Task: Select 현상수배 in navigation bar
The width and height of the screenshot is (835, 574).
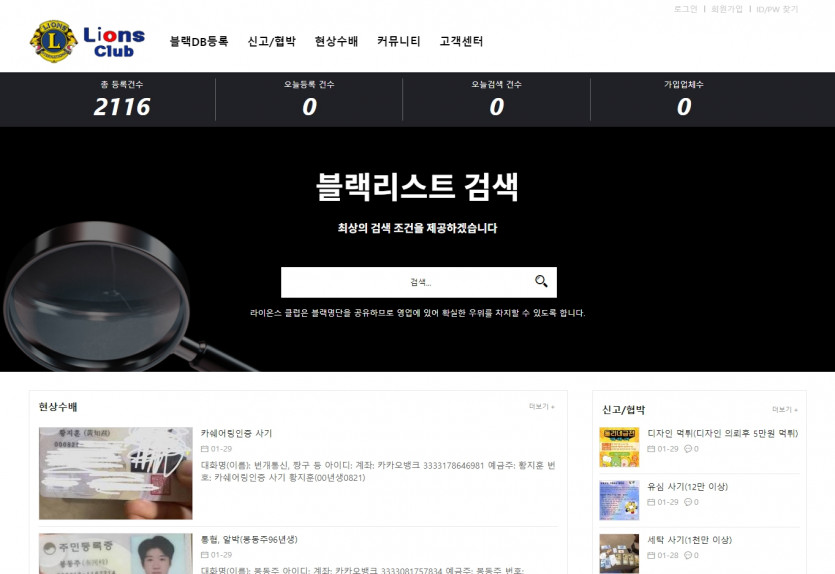Action: (336, 42)
